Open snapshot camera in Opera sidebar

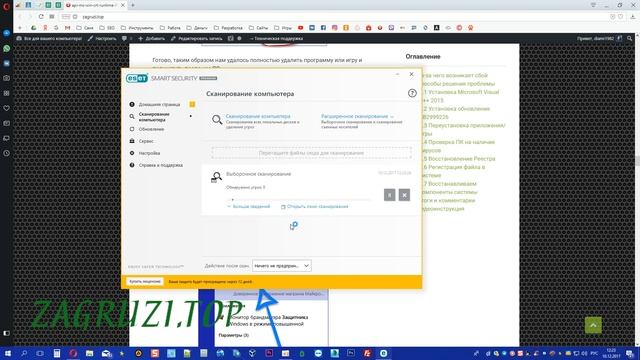7,78
